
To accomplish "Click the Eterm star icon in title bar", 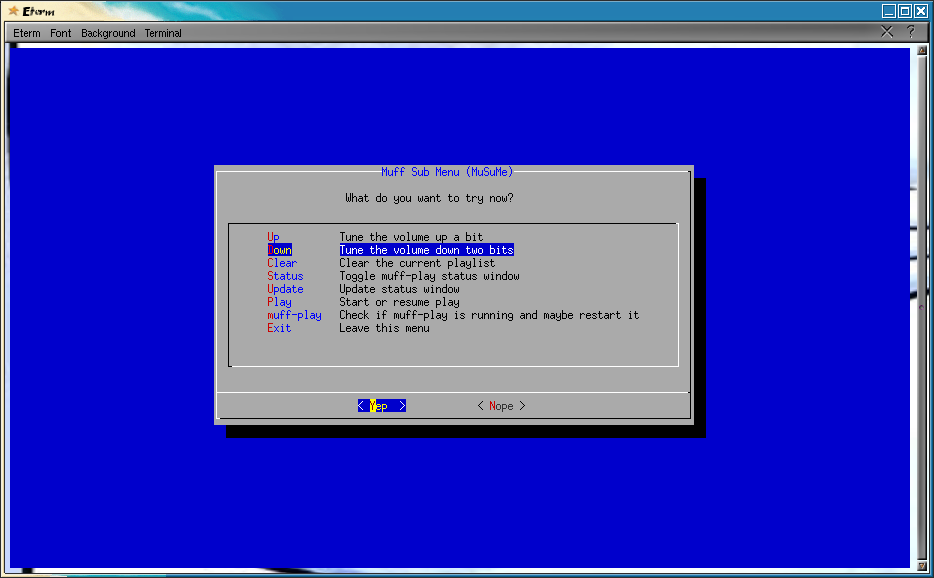I will pos(13,11).
